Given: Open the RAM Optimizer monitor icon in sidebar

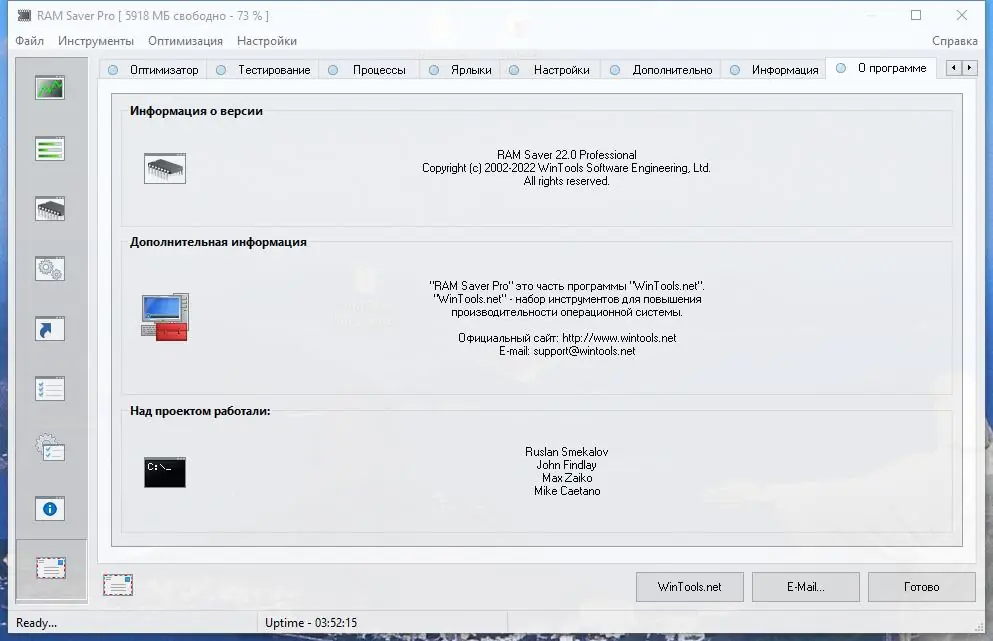Looking at the screenshot, I should click(x=50, y=86).
